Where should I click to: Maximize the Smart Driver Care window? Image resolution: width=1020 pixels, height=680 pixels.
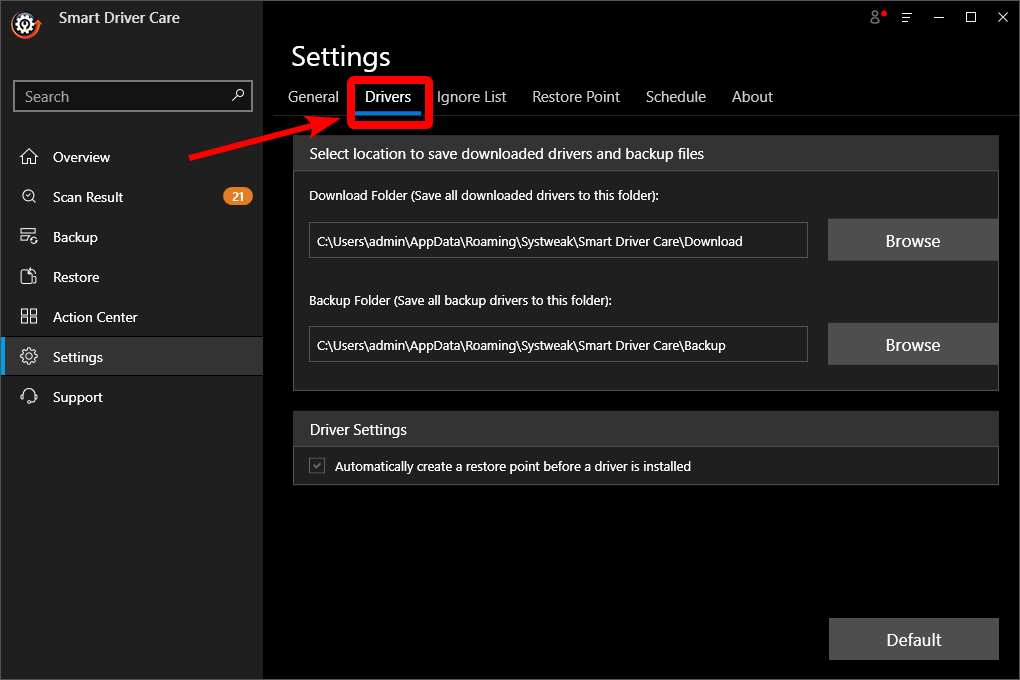[x=971, y=18]
